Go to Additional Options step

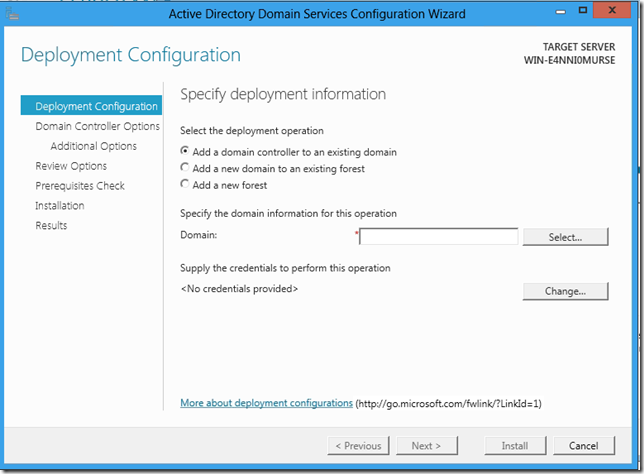[x=94, y=146]
